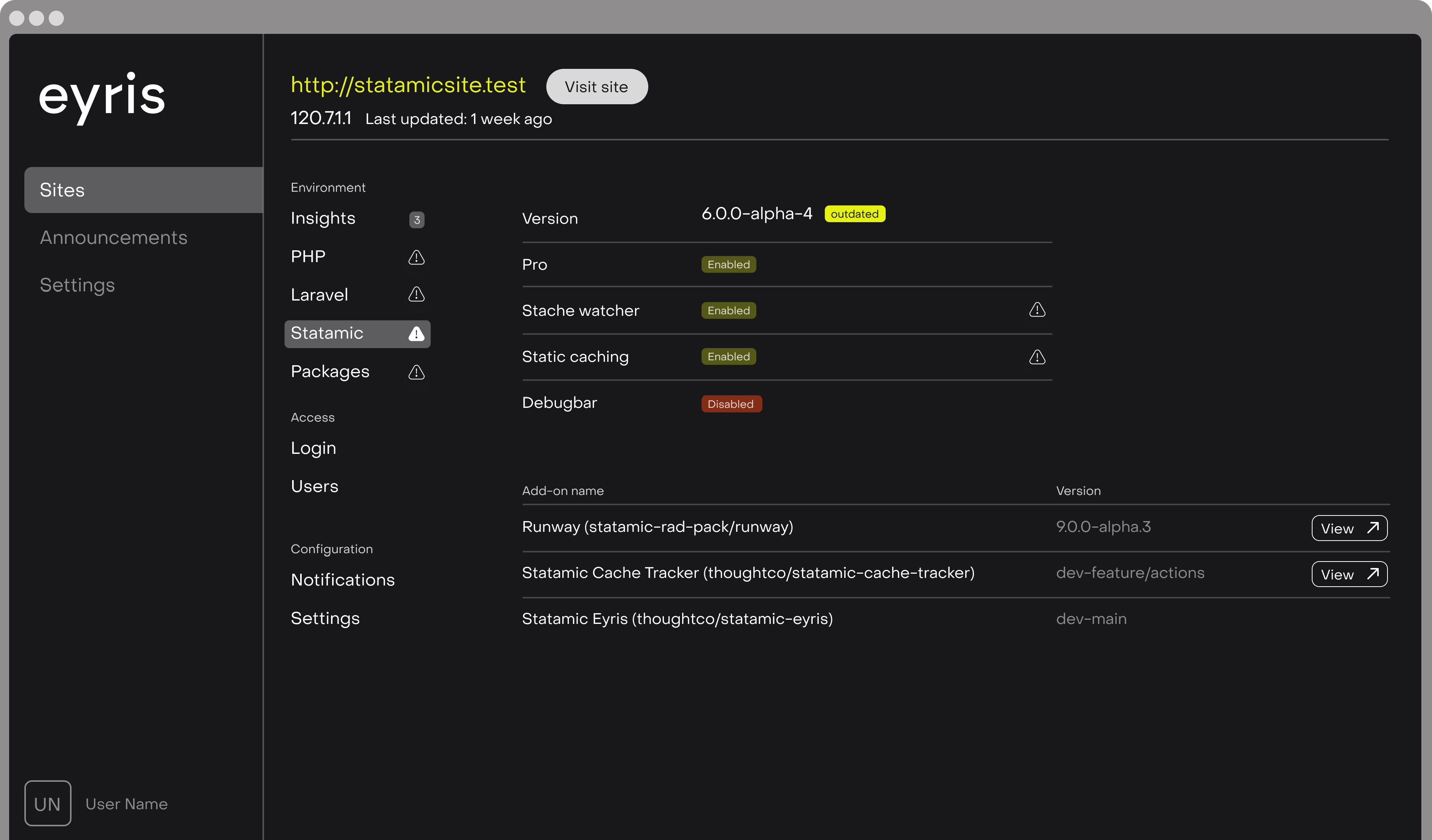Switch to the Announcements section
Screen dimensions: 1432x840
(x=114, y=237)
